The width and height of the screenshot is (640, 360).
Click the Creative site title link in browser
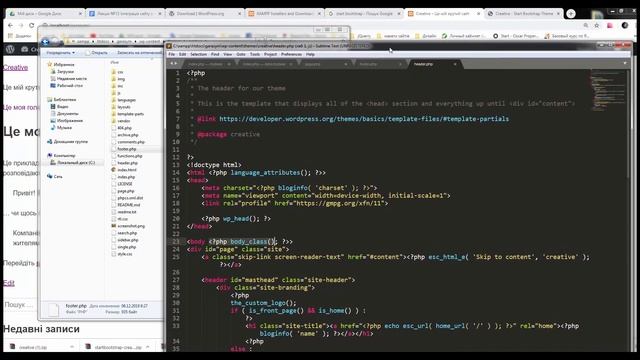(x=16, y=67)
